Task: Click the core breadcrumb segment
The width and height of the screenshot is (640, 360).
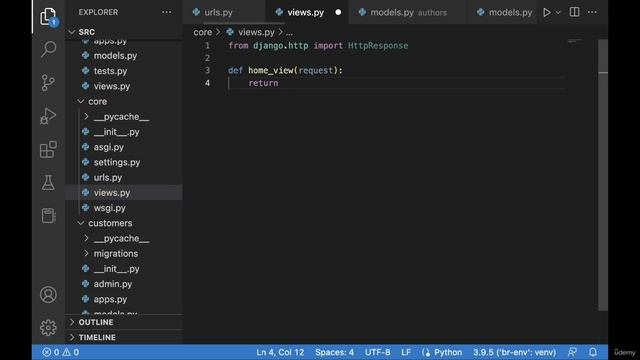Action: pyautogui.click(x=202, y=32)
